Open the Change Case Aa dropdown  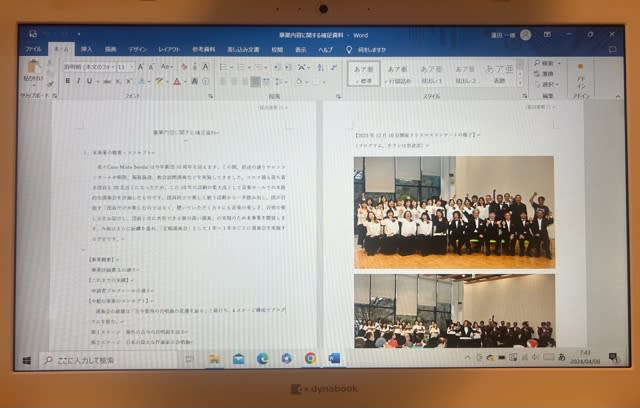167,67
